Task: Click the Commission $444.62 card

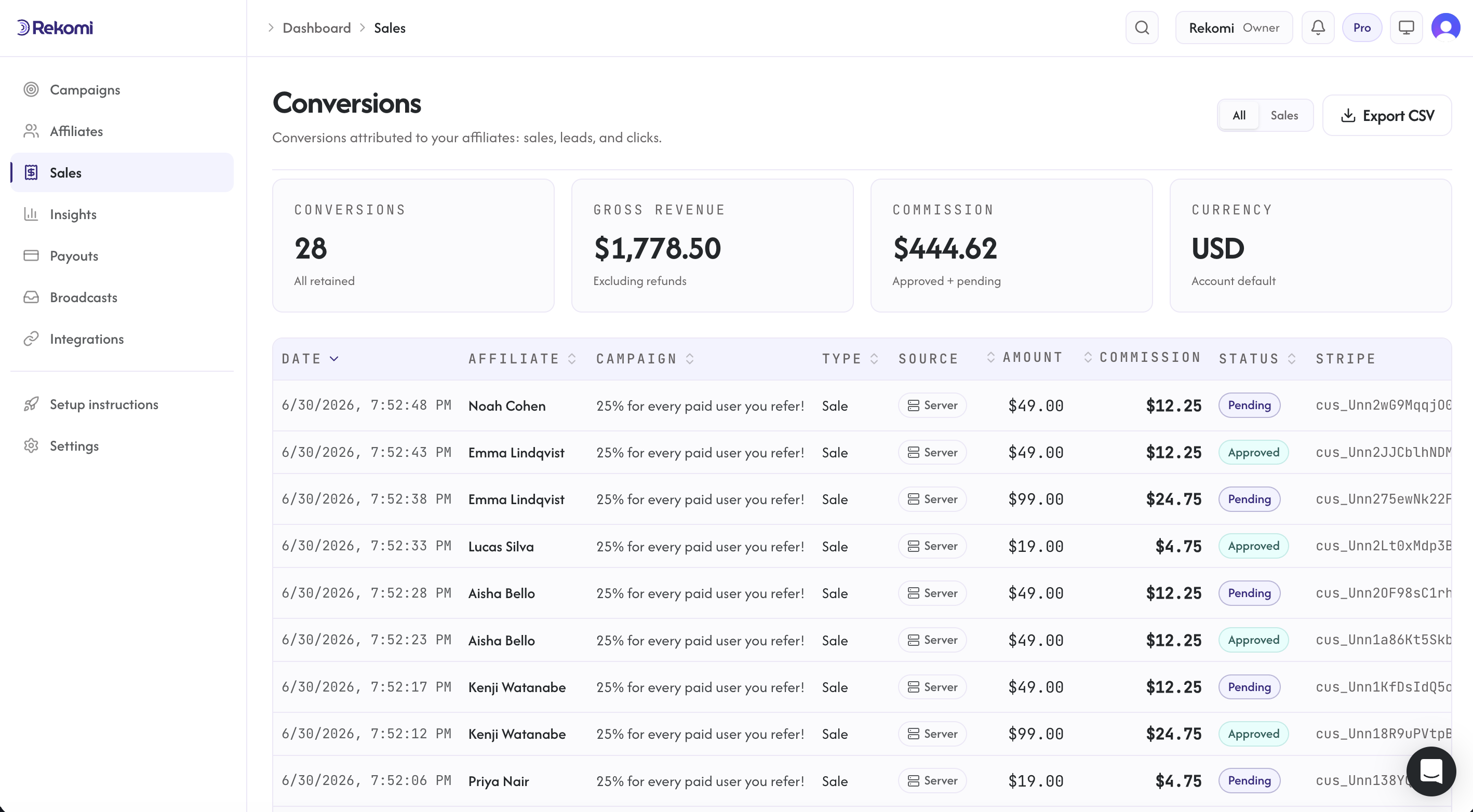Action: (x=1012, y=246)
